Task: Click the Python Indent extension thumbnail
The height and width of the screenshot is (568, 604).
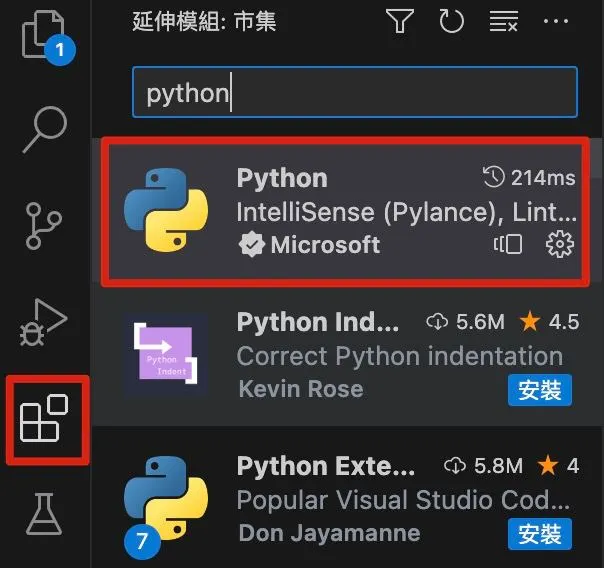Action: (x=165, y=357)
